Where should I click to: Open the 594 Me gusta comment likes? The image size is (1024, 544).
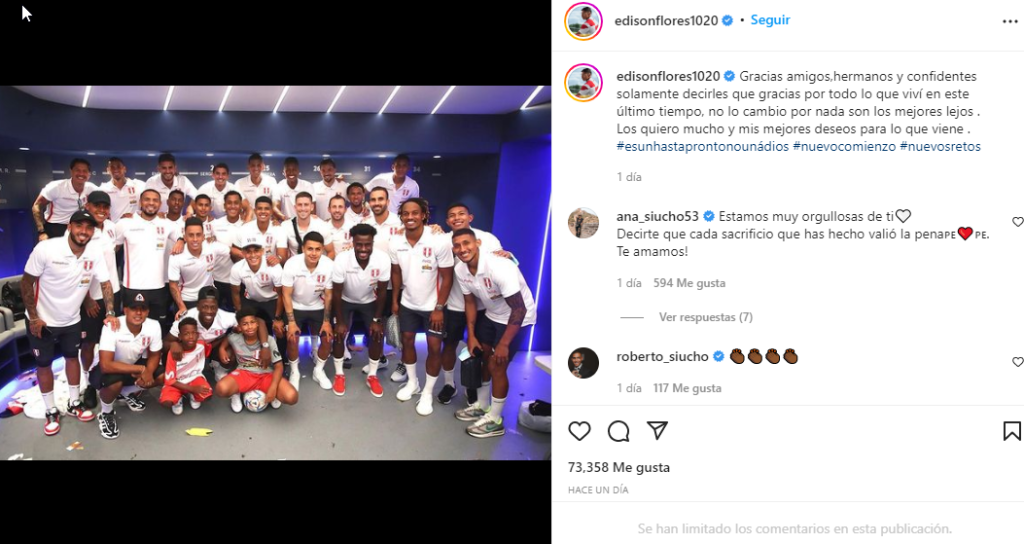689,283
